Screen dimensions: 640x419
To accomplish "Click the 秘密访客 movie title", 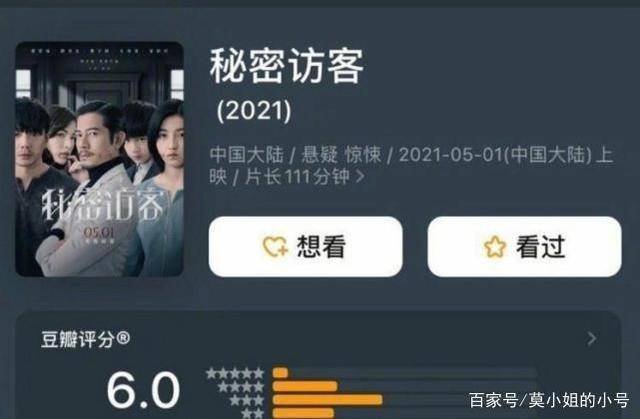I will (x=287, y=66).
